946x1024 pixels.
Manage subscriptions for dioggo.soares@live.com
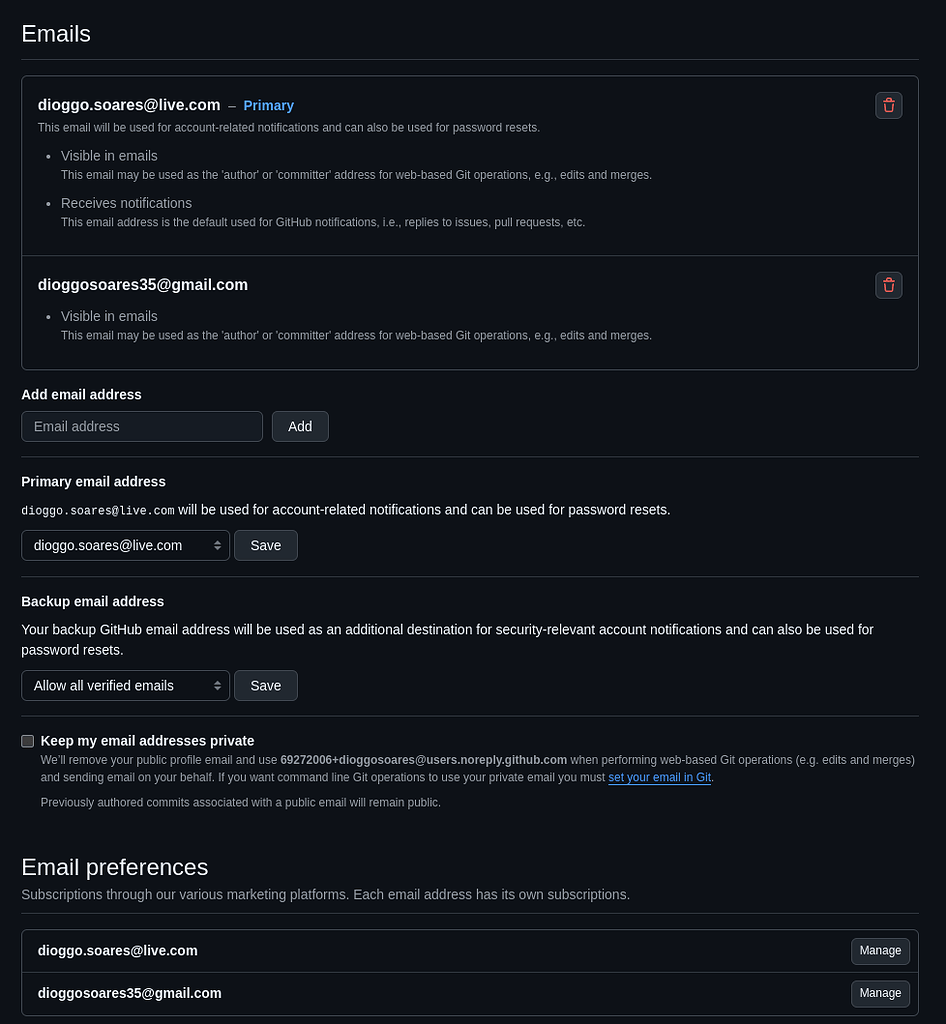coord(880,951)
